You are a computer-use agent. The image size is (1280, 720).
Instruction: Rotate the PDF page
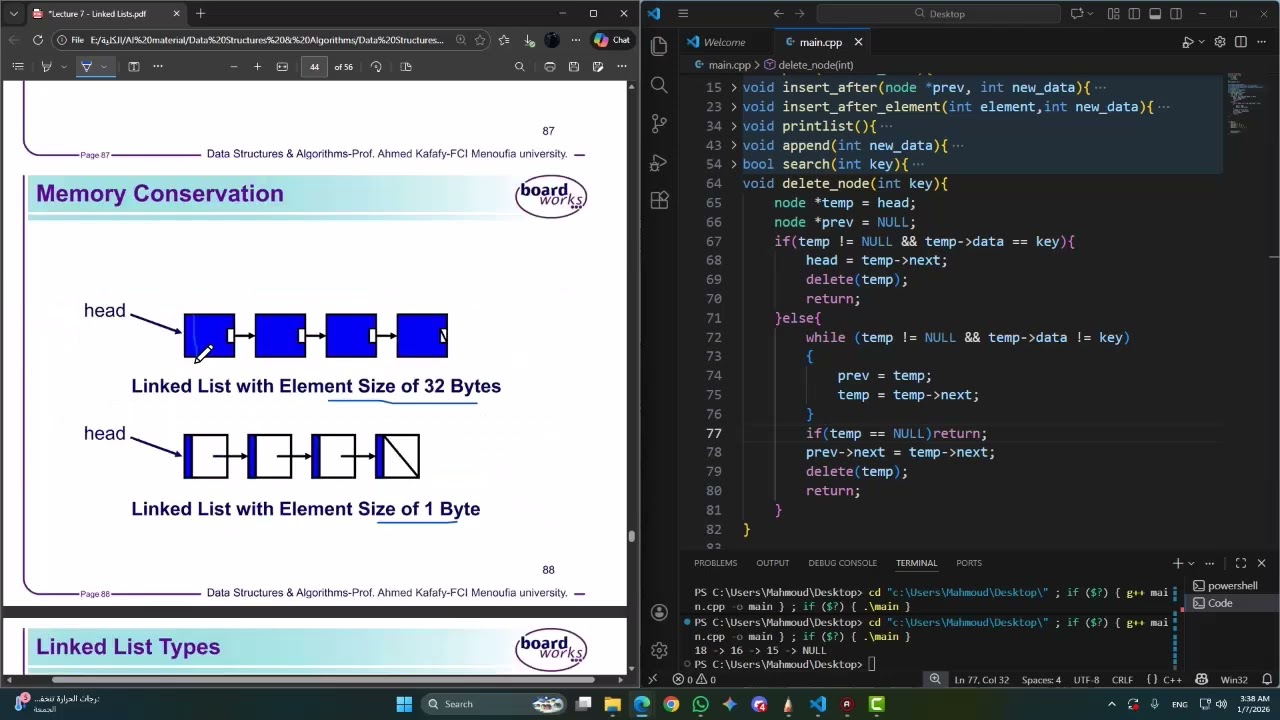click(x=376, y=67)
